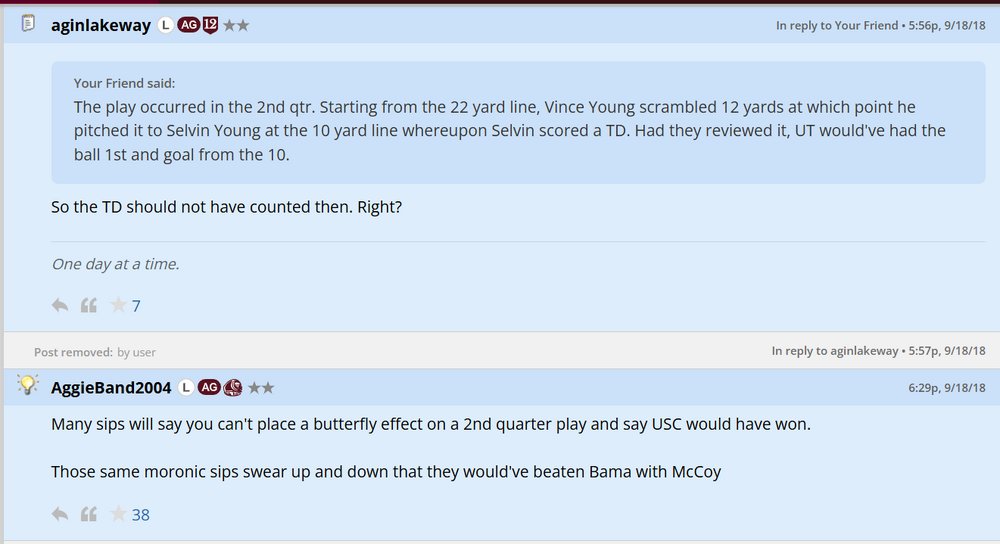Click the AG badge next to AggieBand2004
This screenshot has width=1000, height=544.
point(209,388)
